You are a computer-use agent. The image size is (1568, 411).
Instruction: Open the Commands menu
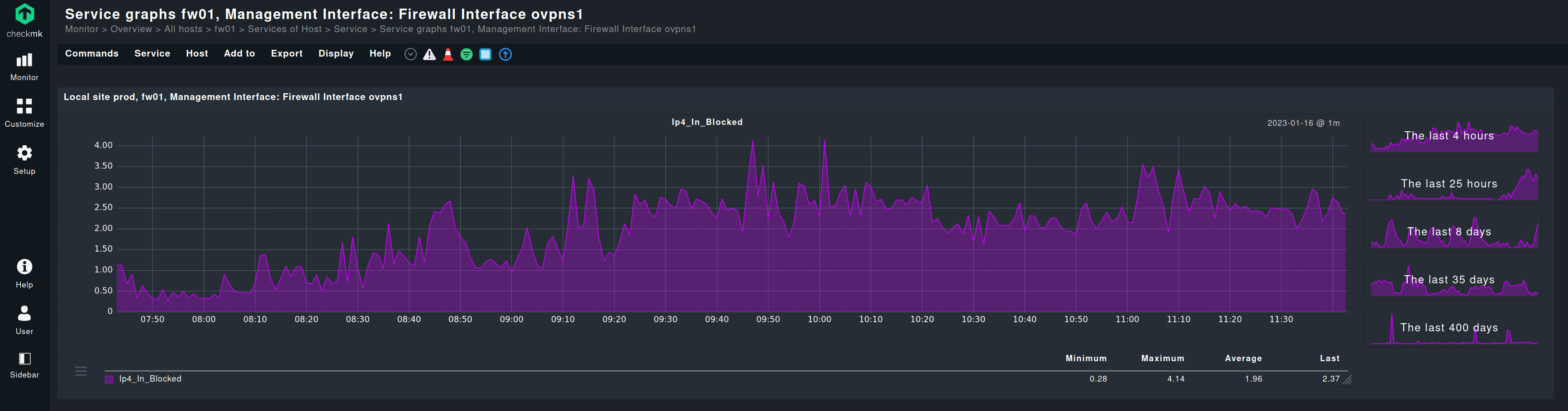[92, 53]
